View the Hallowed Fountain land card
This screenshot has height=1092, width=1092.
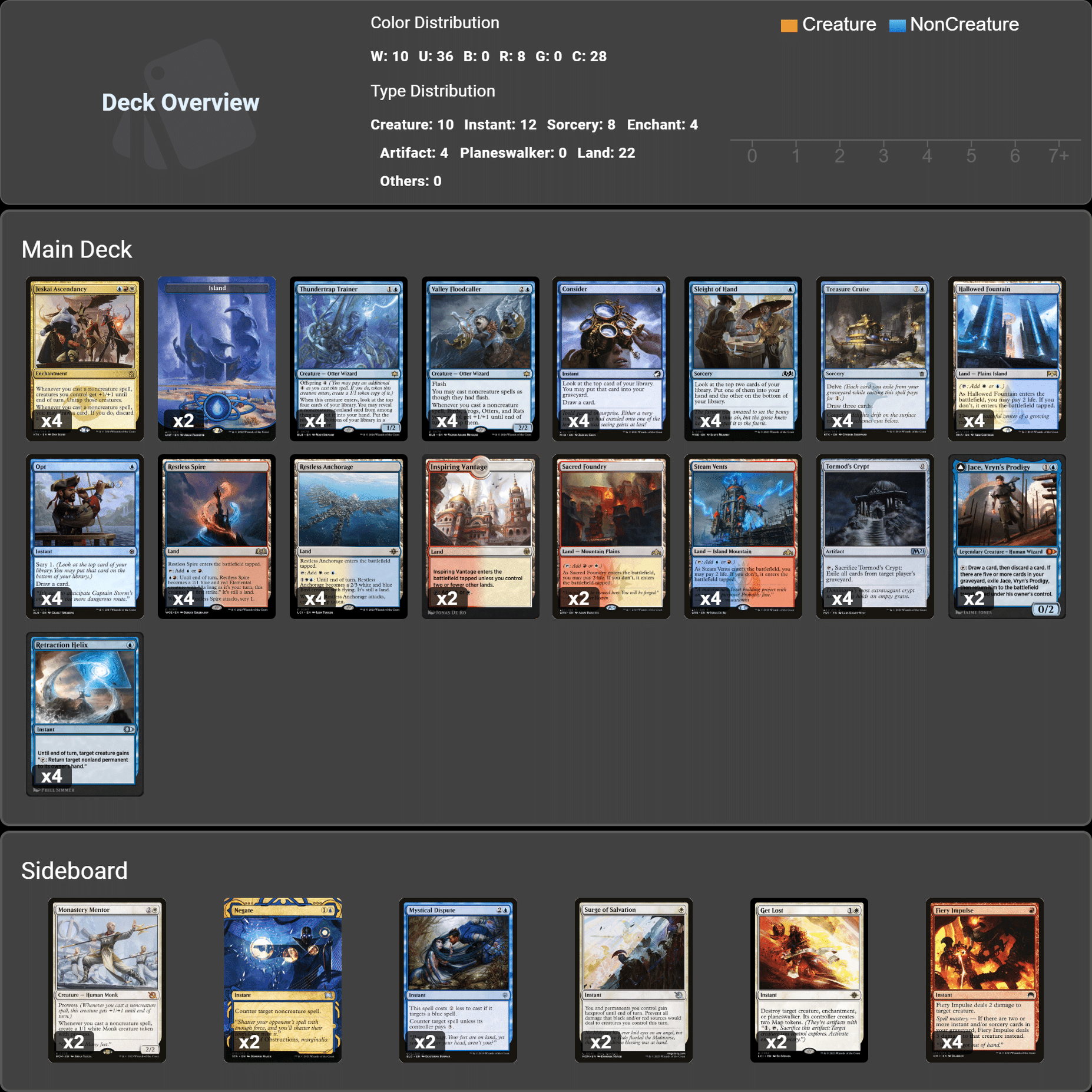(1007, 359)
